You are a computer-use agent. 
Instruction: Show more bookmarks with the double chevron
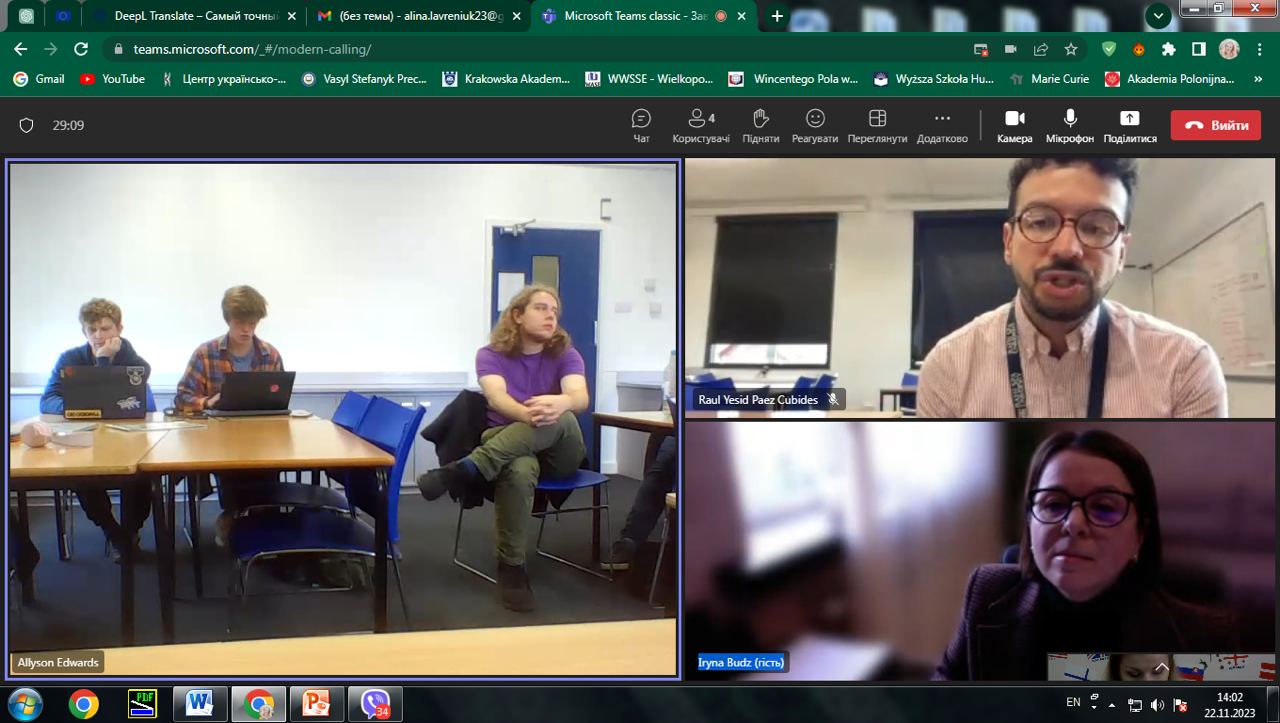coord(1260,79)
